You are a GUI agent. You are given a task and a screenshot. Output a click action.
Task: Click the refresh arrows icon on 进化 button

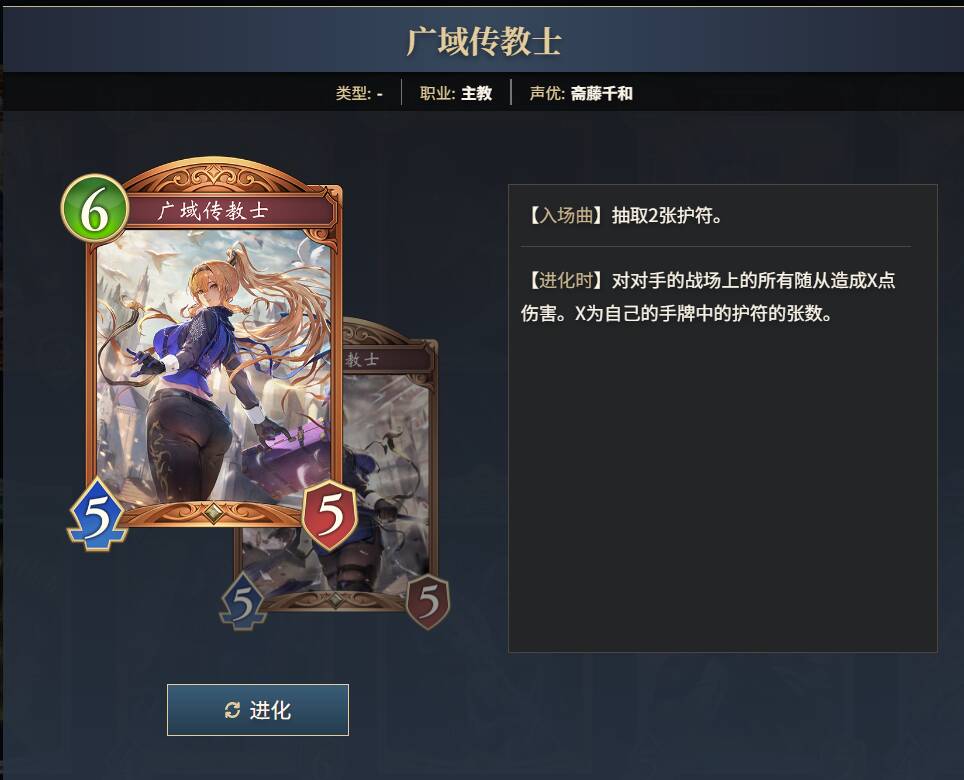coord(232,710)
